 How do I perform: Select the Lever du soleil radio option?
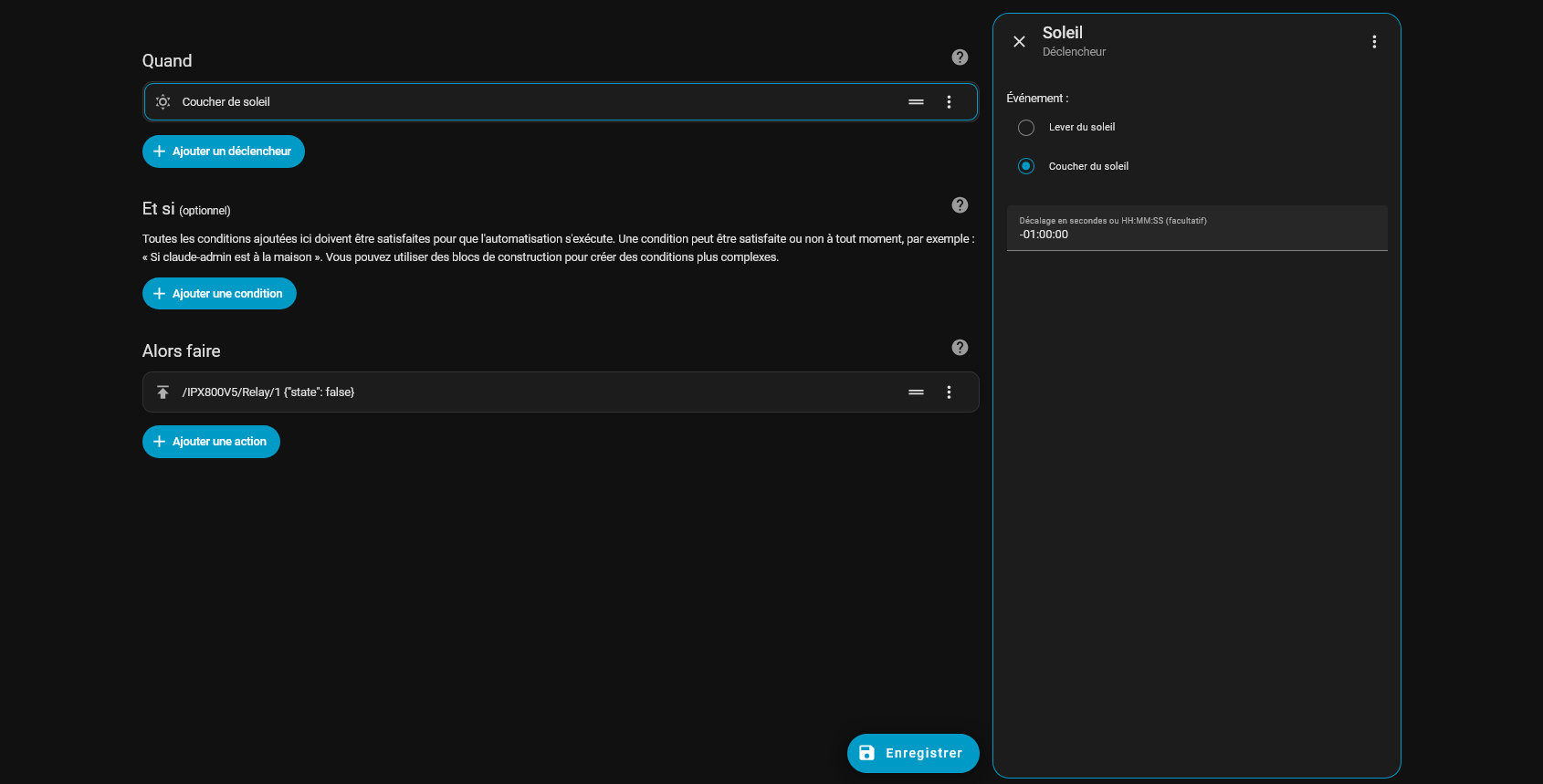coord(1026,128)
